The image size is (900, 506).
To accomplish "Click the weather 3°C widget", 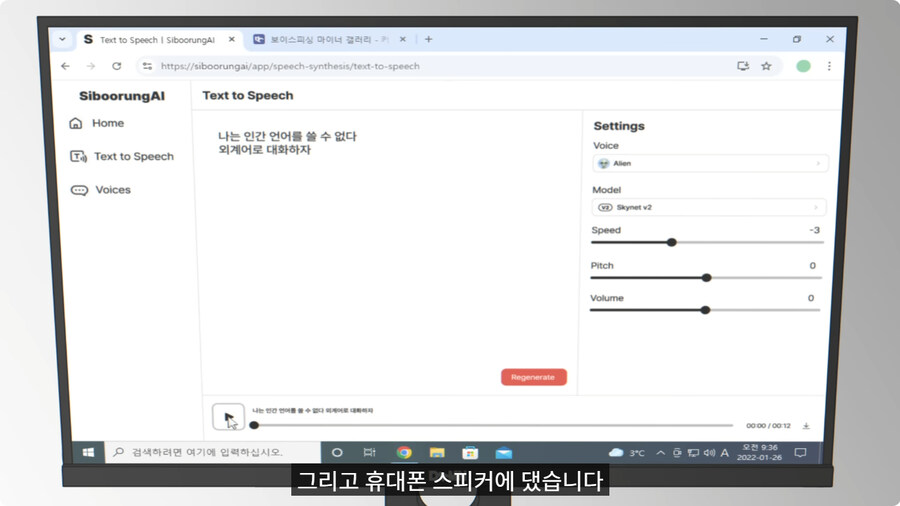I will pyautogui.click(x=626, y=453).
